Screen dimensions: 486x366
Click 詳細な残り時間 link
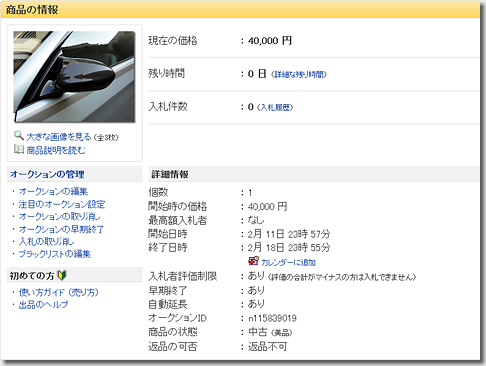pyautogui.click(x=299, y=74)
